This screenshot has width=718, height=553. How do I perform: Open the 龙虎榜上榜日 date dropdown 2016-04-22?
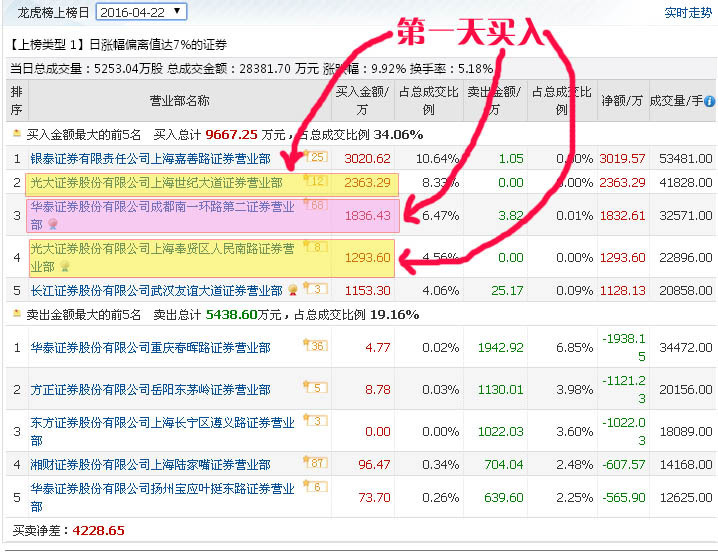pyautogui.click(x=141, y=12)
